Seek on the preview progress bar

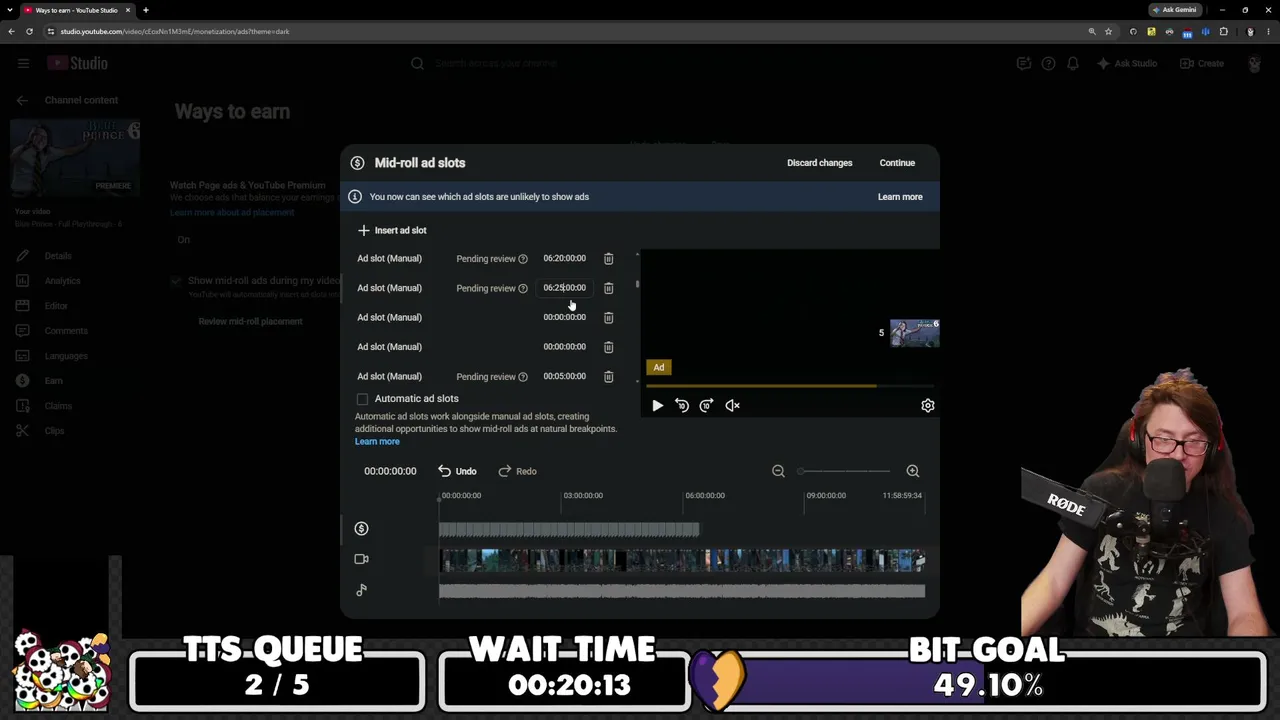[790, 386]
